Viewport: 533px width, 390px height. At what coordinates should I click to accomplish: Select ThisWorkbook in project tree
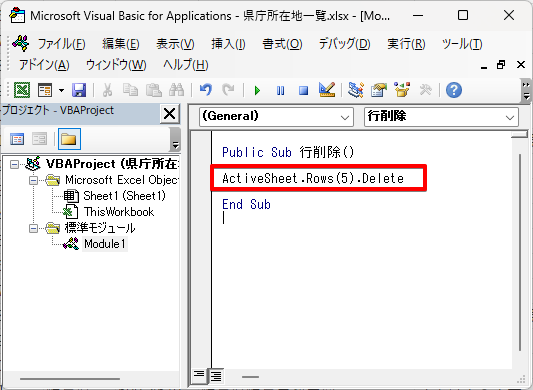tap(119, 212)
